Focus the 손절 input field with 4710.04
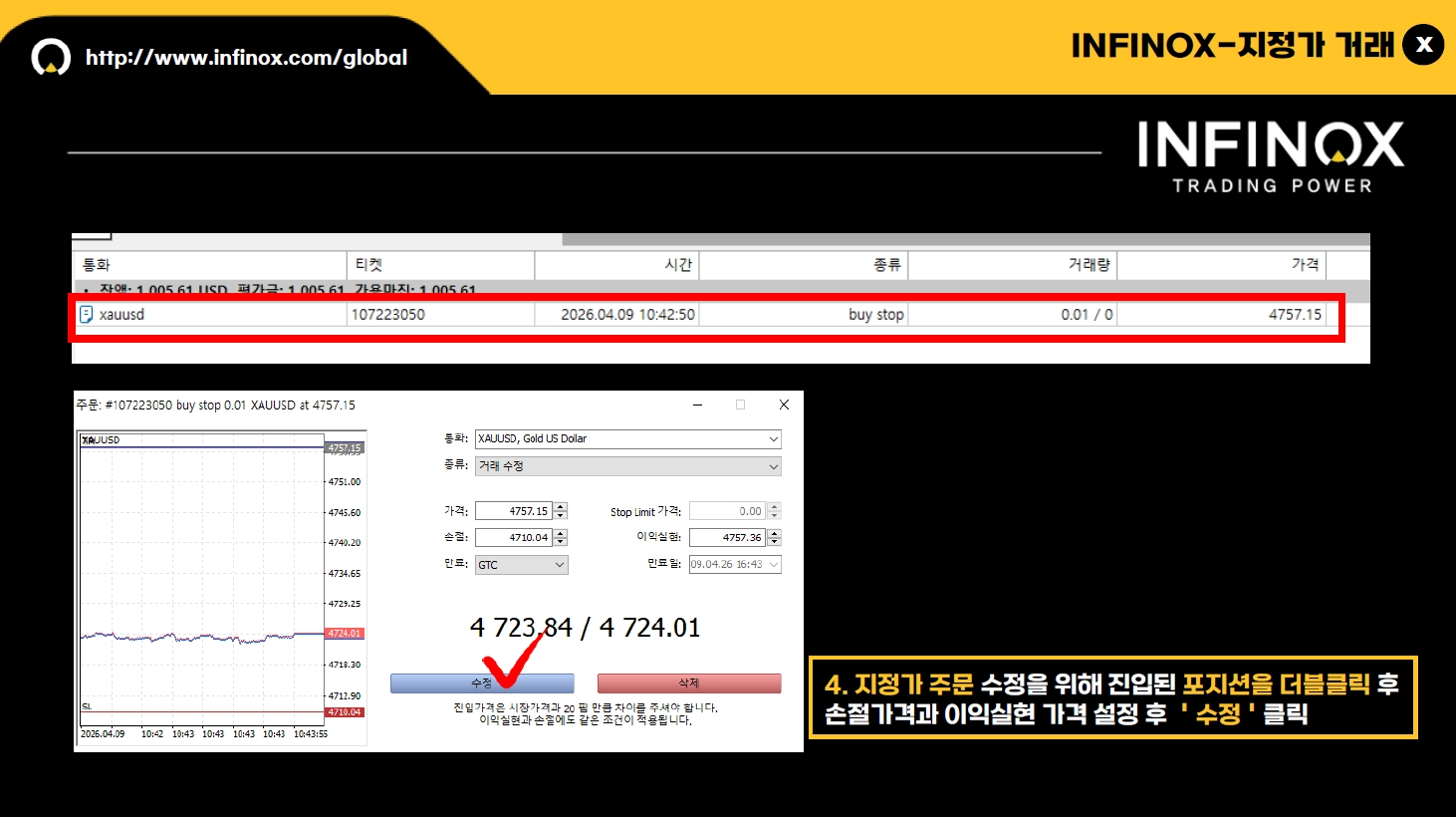The width and height of the screenshot is (1456, 817). click(x=514, y=537)
